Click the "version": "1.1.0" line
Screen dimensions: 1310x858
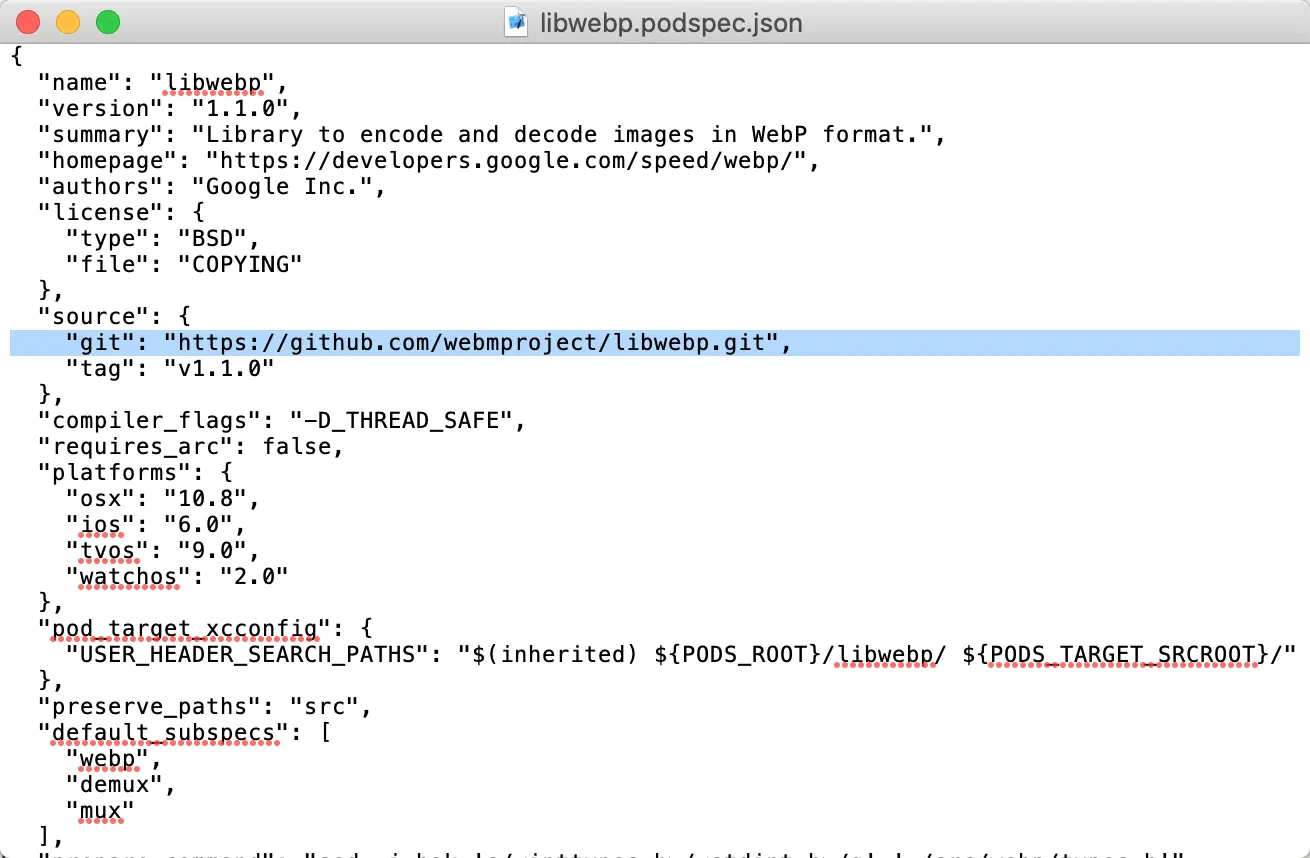tap(170, 108)
